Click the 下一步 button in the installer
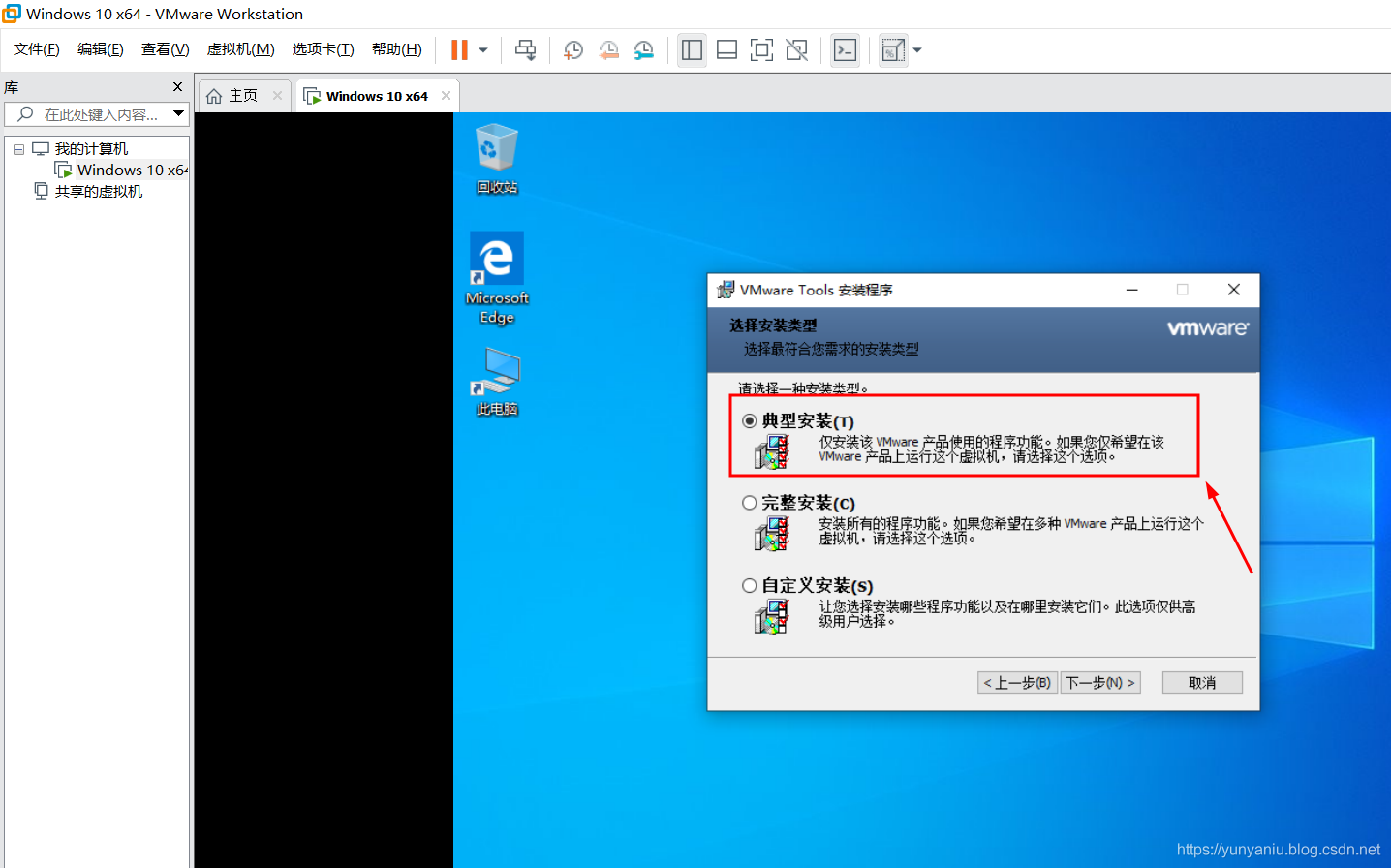Viewport: 1391px width, 868px height. [1100, 682]
